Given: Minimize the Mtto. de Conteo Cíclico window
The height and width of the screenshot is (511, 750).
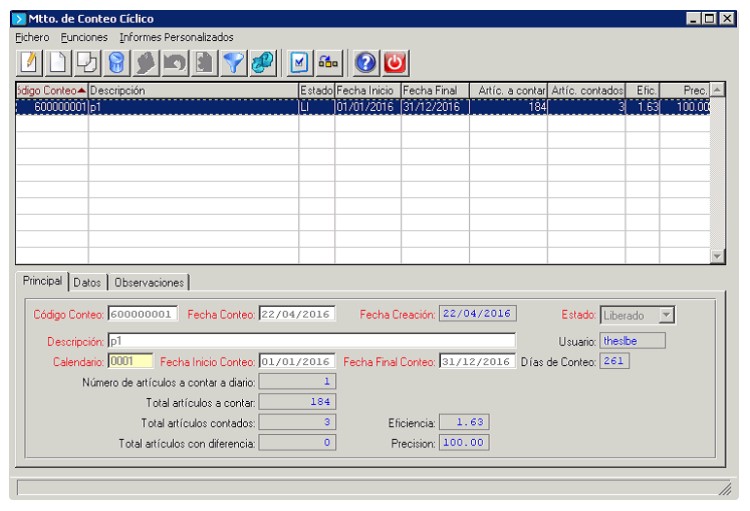Looking at the screenshot, I should 694,18.
